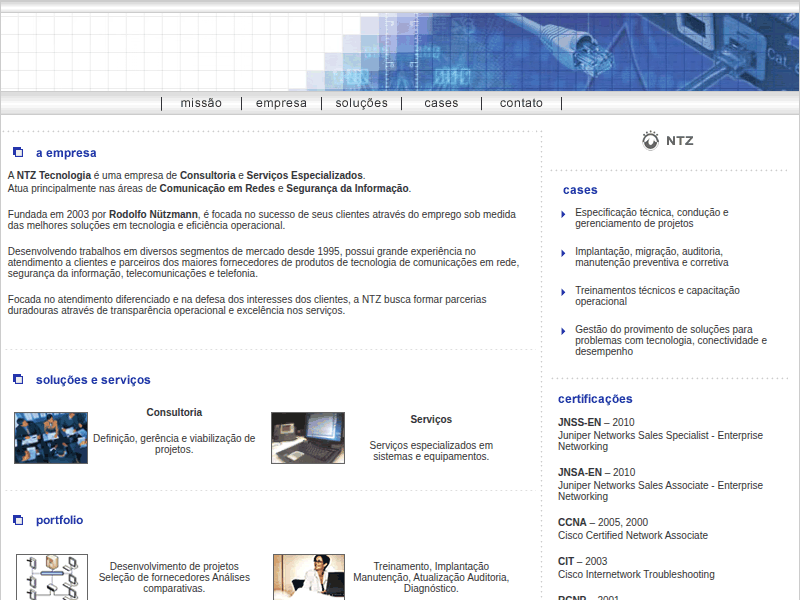Click 'Cisco Certified Network Associate' text
This screenshot has height=600, width=800.
coord(633,535)
